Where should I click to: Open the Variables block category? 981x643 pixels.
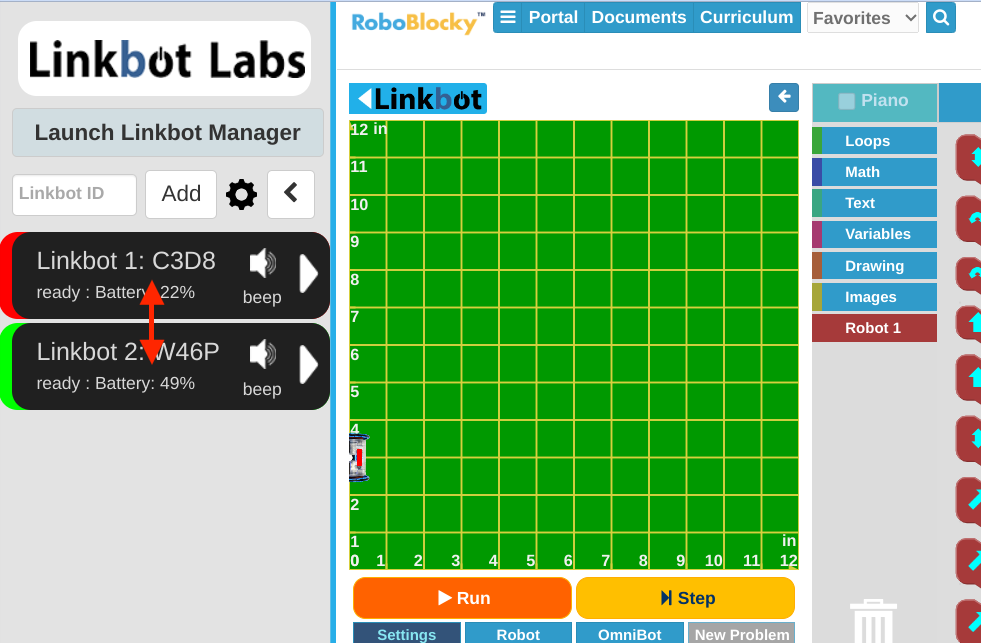click(875, 234)
